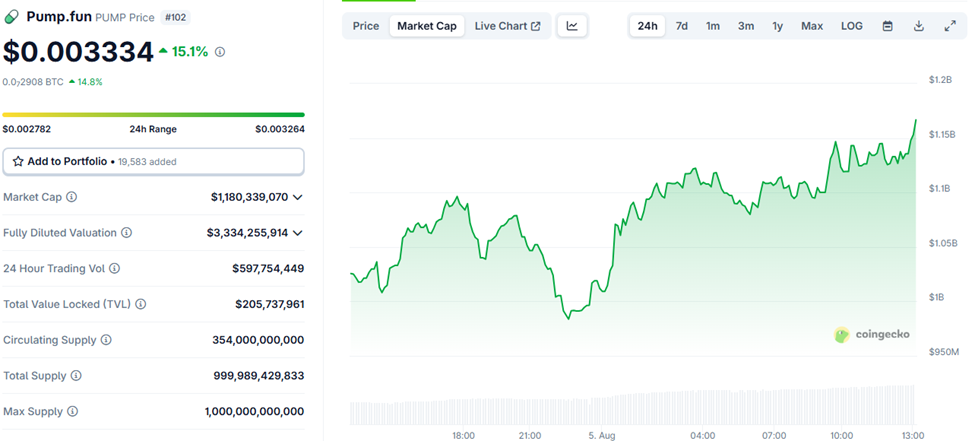Click the 24h Range price bar

(x=153, y=115)
